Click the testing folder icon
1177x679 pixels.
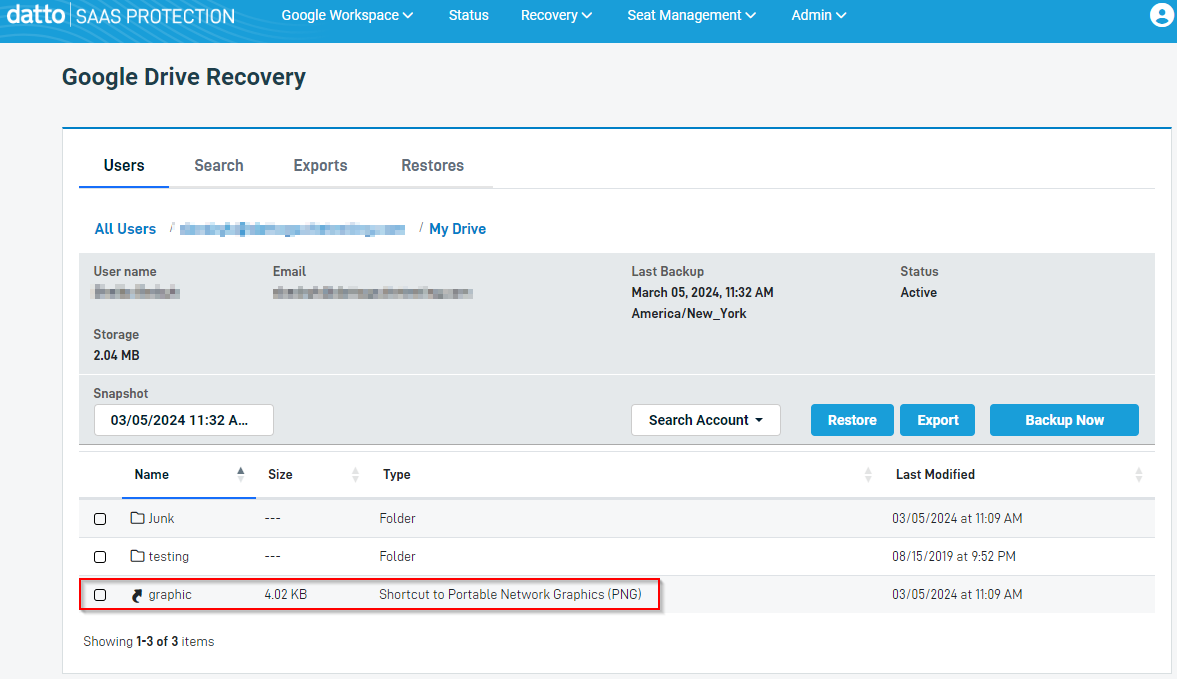pos(138,556)
